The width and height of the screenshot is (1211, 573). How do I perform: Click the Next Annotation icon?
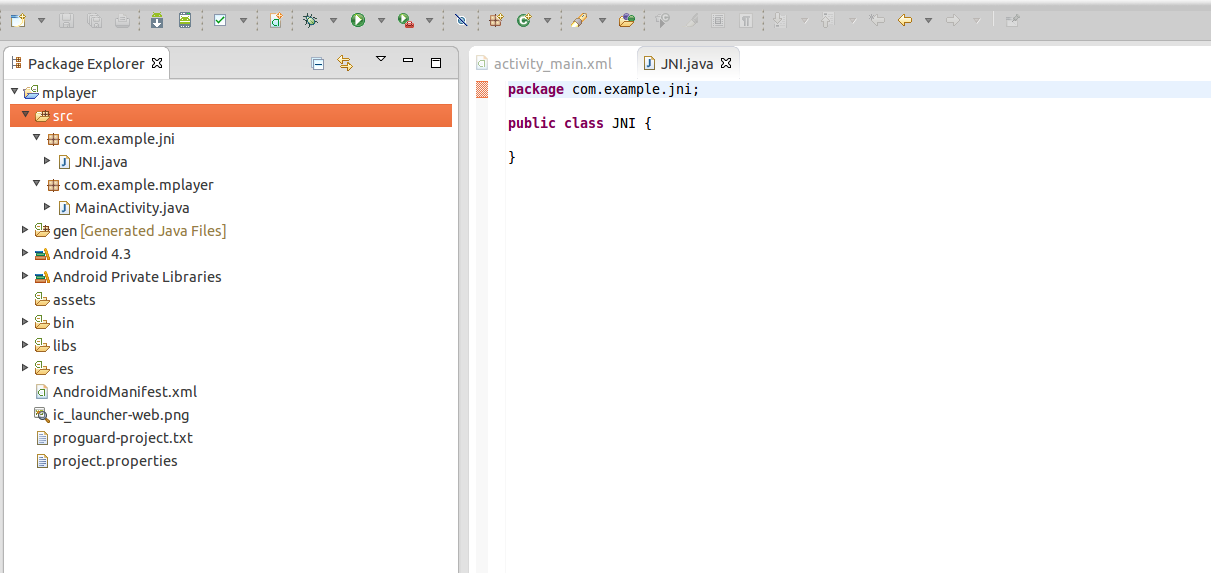coord(780,20)
